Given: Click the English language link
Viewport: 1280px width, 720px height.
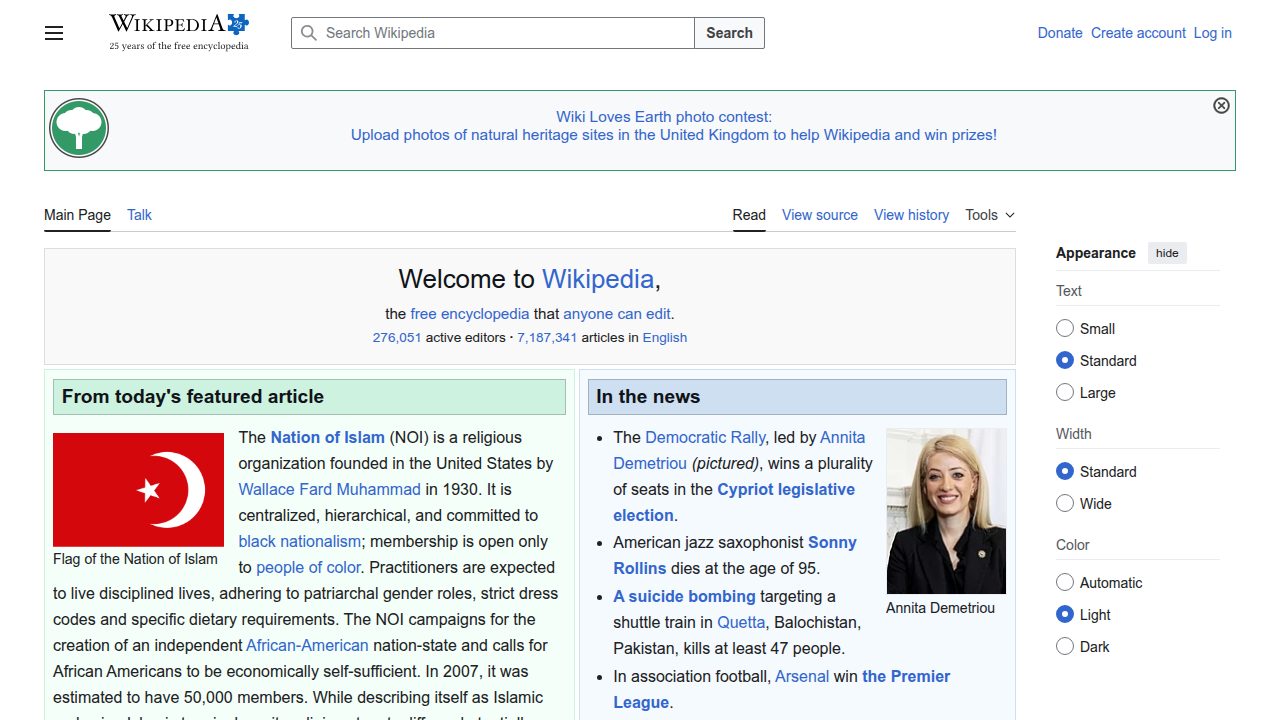Looking at the screenshot, I should coord(665,337).
